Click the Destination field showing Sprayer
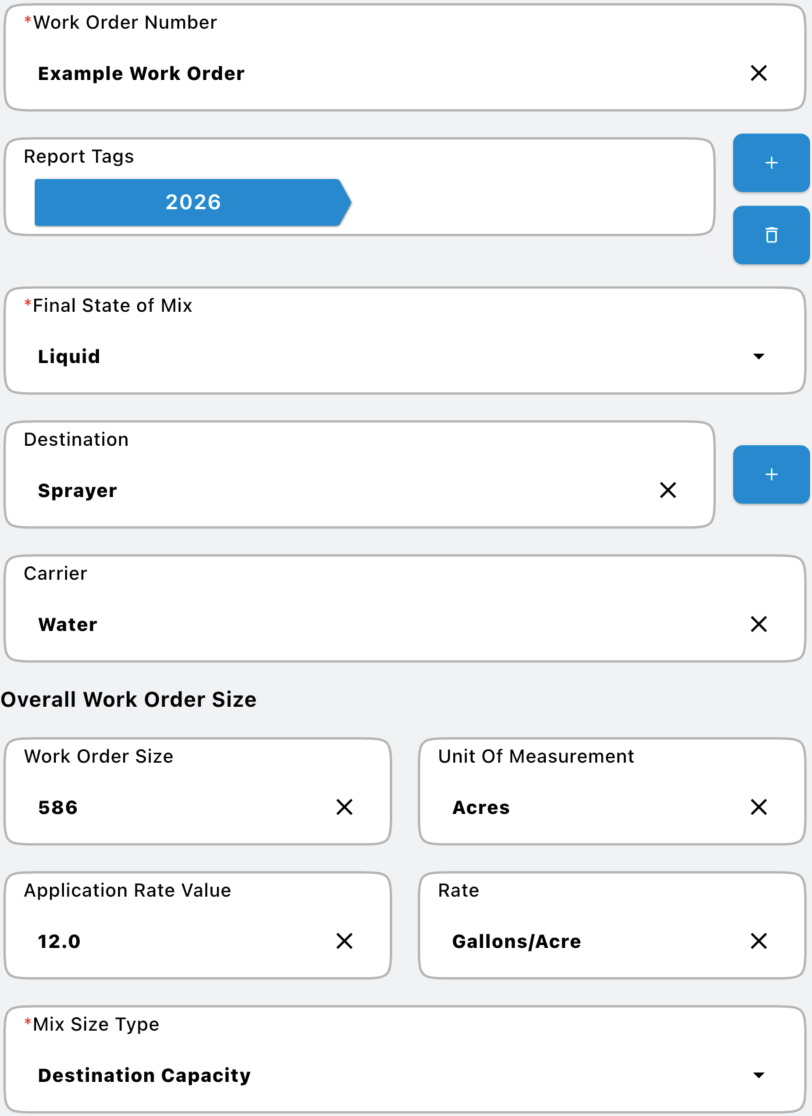This screenshot has width=812, height=1116. tap(300, 490)
